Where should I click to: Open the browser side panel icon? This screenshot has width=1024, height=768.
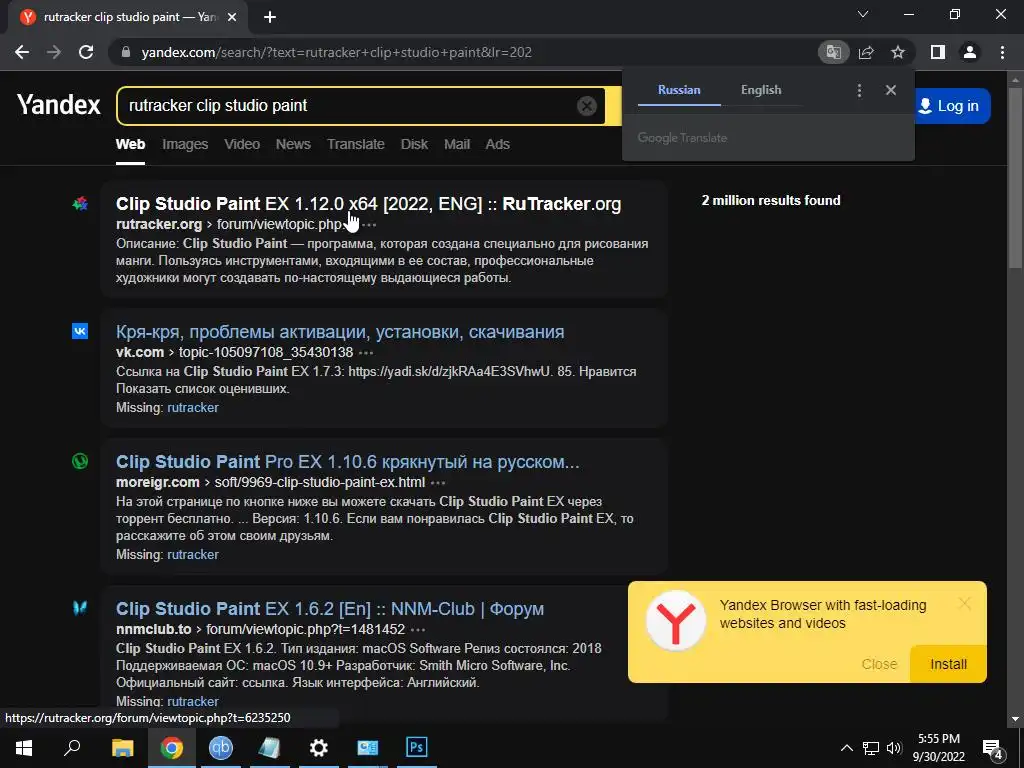938,52
